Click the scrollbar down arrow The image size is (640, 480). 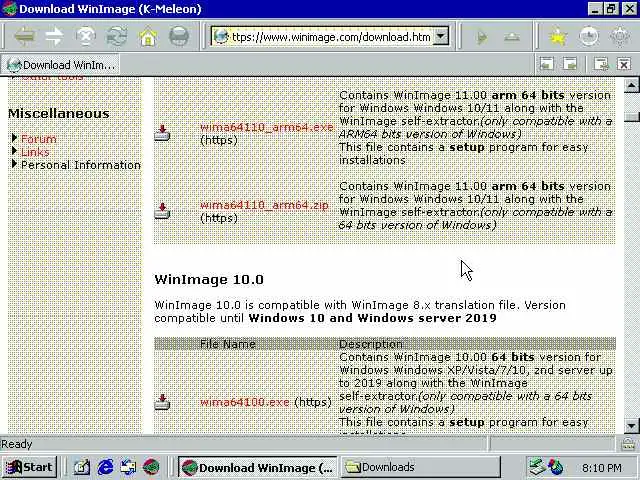pos(631,426)
